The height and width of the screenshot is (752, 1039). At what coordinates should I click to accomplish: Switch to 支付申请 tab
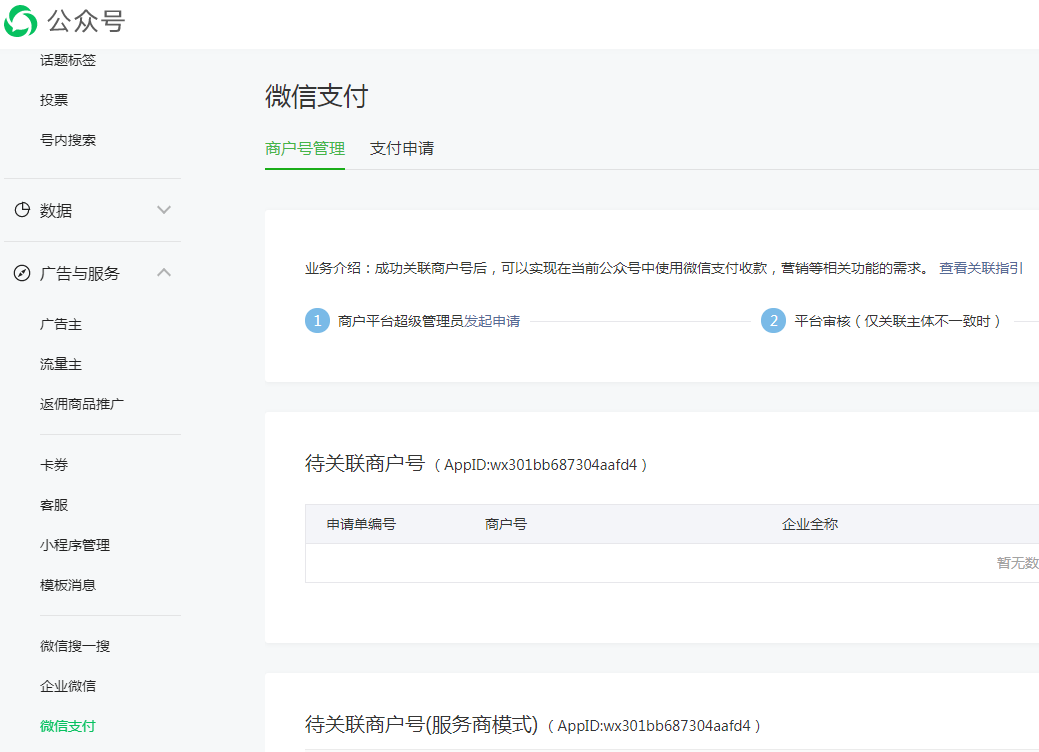[402, 148]
